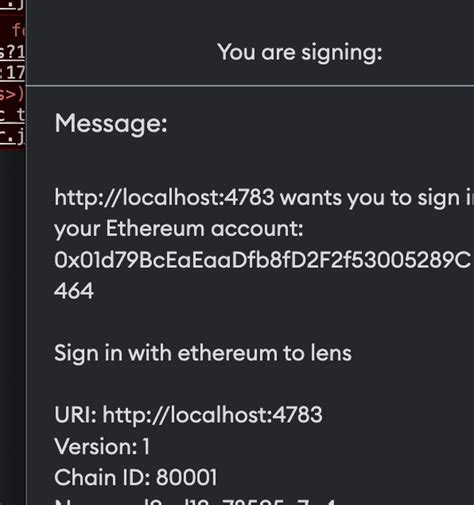Click "Sign in with ethereum to lens" statement
Viewport: 474px width, 505px height.
[203, 353]
